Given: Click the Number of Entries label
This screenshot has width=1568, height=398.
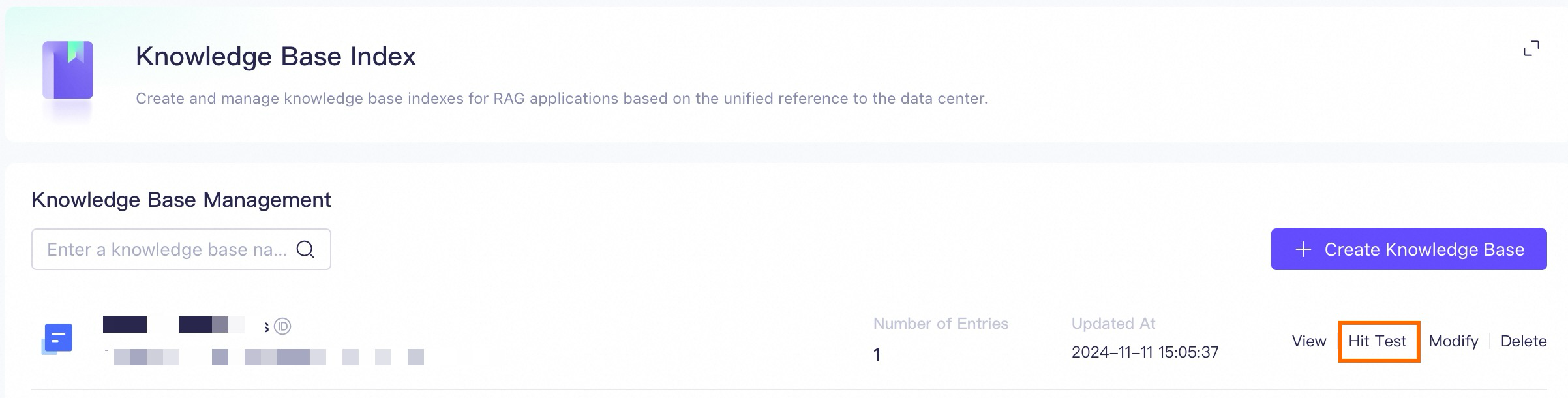Looking at the screenshot, I should point(940,324).
